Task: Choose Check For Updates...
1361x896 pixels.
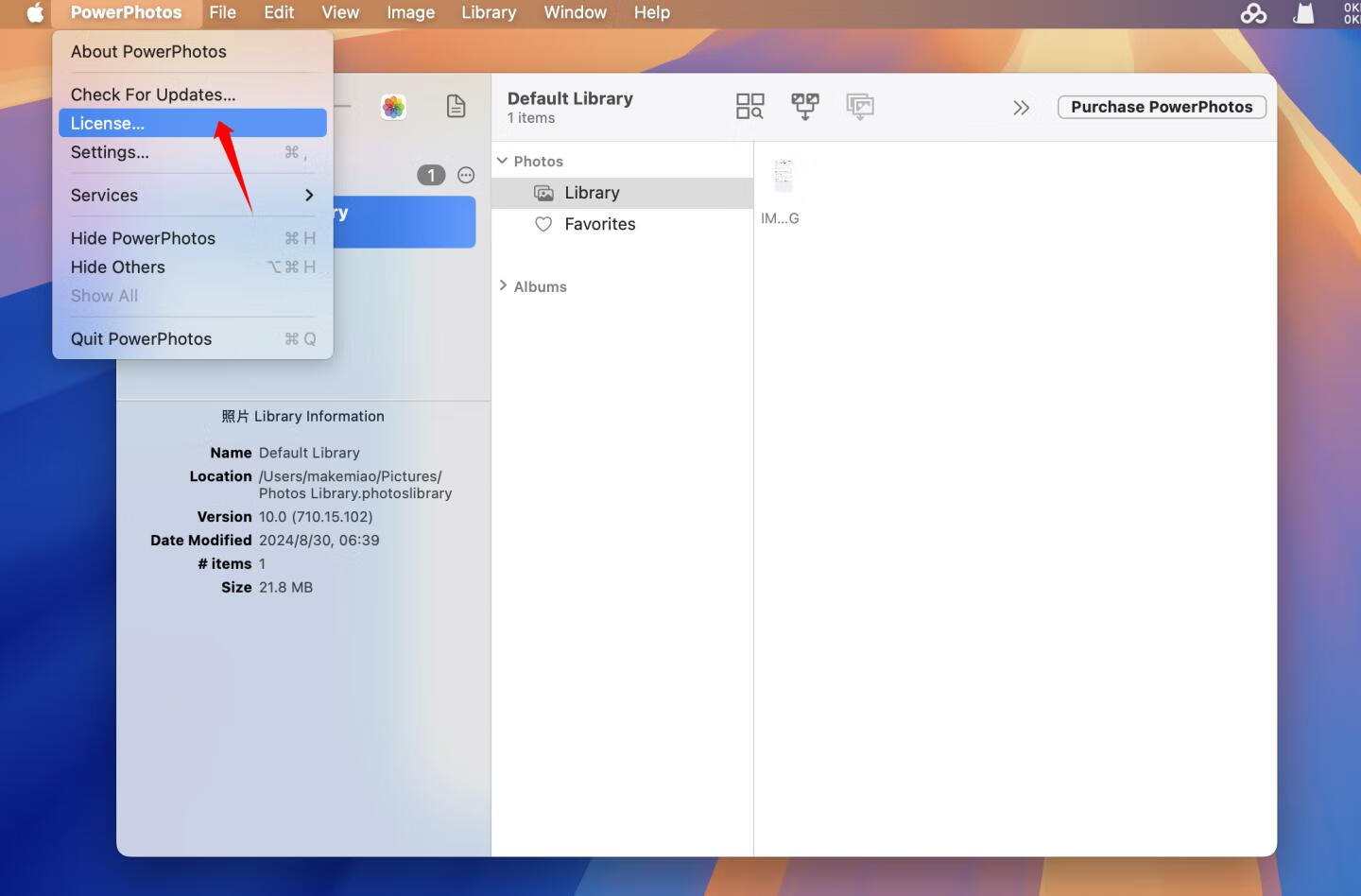Action: [193, 95]
